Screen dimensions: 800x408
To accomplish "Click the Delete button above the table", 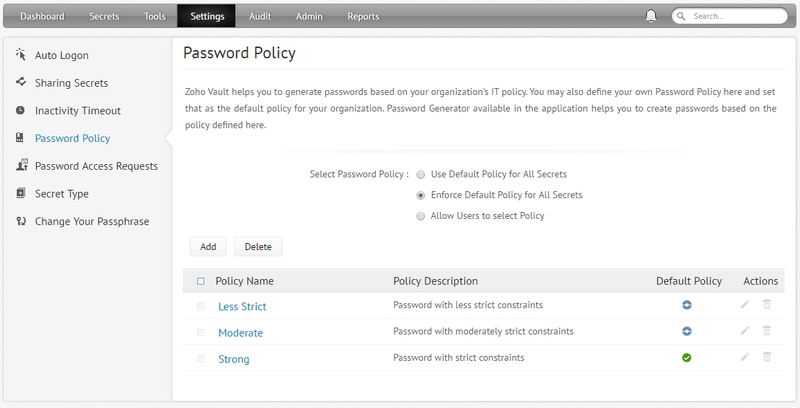I will click(258, 247).
